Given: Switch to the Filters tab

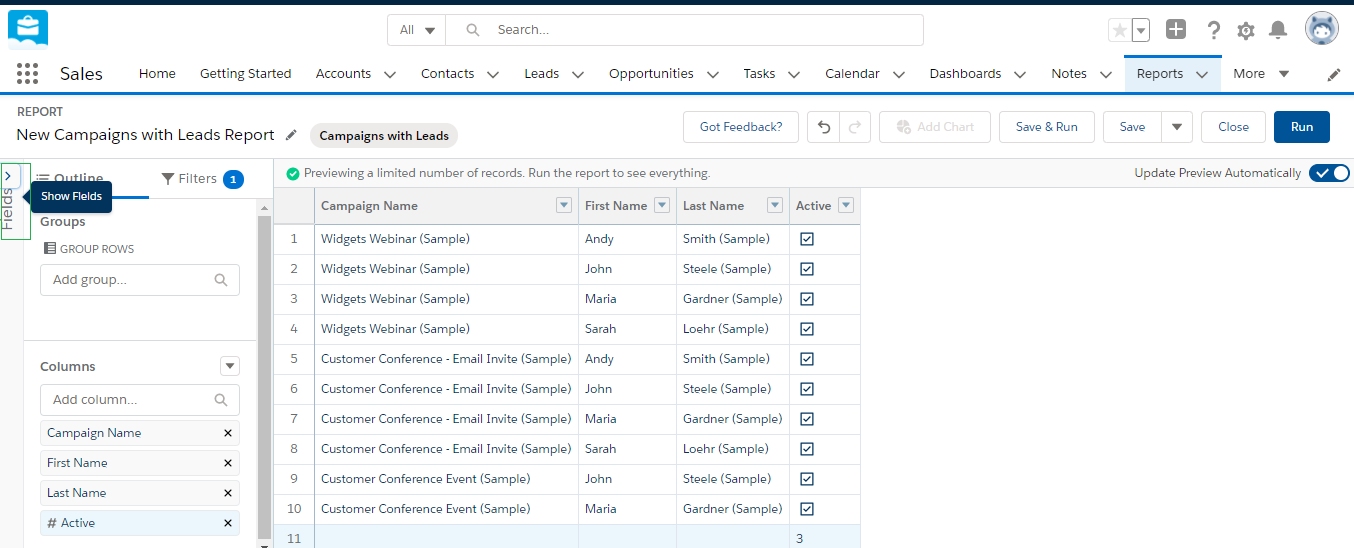Looking at the screenshot, I should coord(200,179).
